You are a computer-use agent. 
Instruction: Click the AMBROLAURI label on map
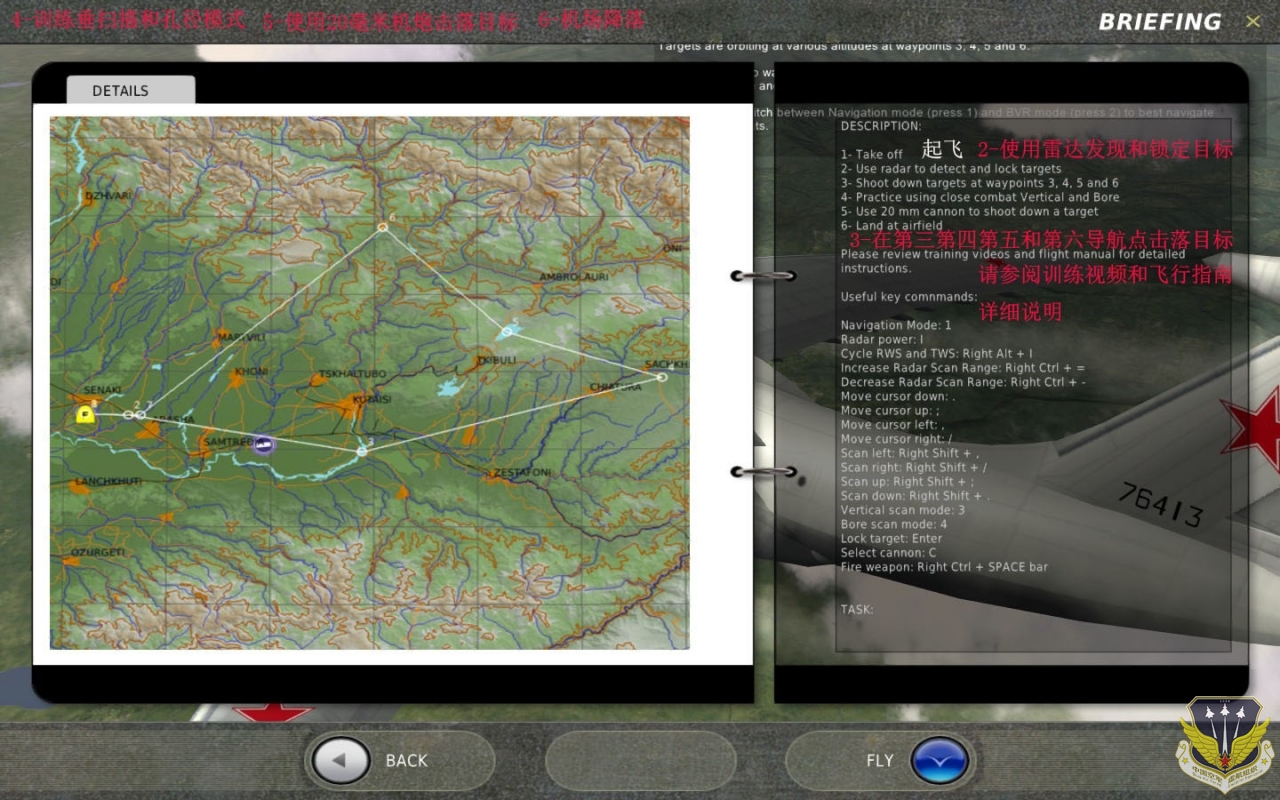pos(574,276)
